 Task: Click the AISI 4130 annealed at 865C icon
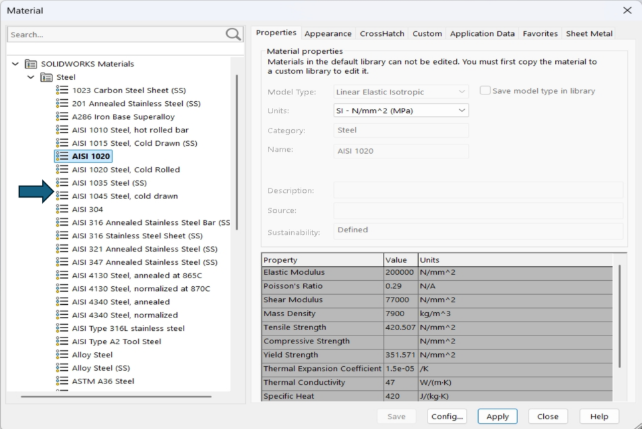[62, 275]
